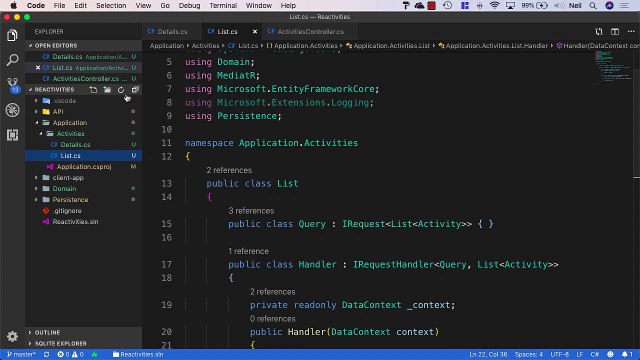
Task: Click Refresh Explorer icon
Action: [121, 89]
